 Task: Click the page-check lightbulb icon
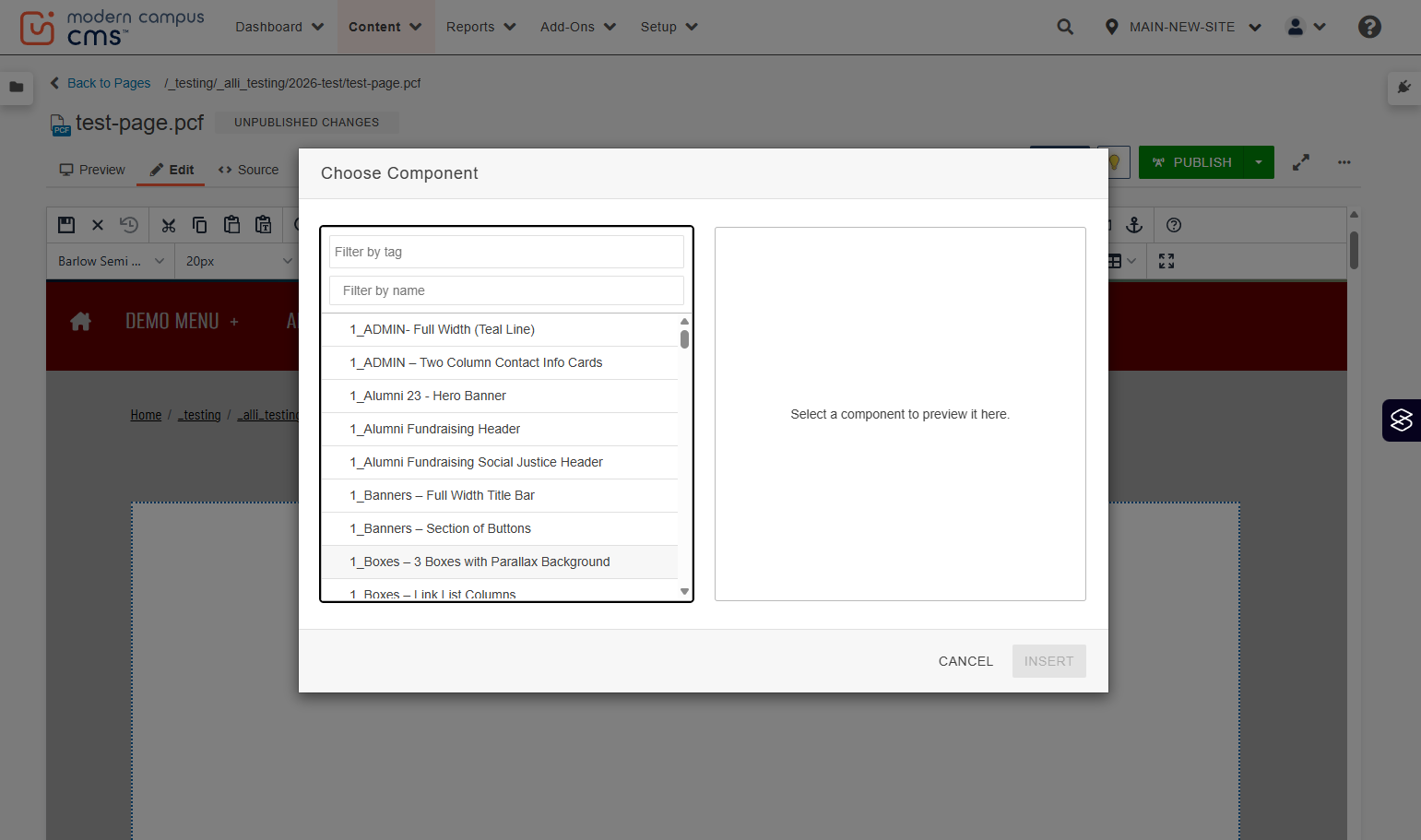pyautogui.click(x=1114, y=162)
